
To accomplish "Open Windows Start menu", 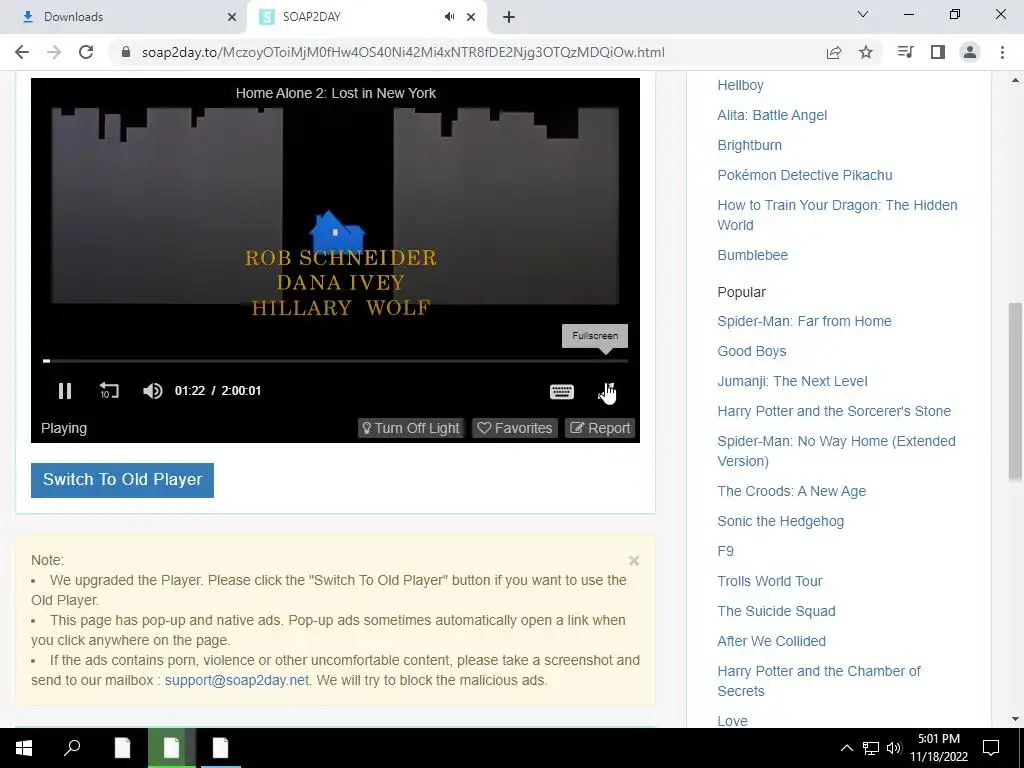I will click(x=24, y=748).
